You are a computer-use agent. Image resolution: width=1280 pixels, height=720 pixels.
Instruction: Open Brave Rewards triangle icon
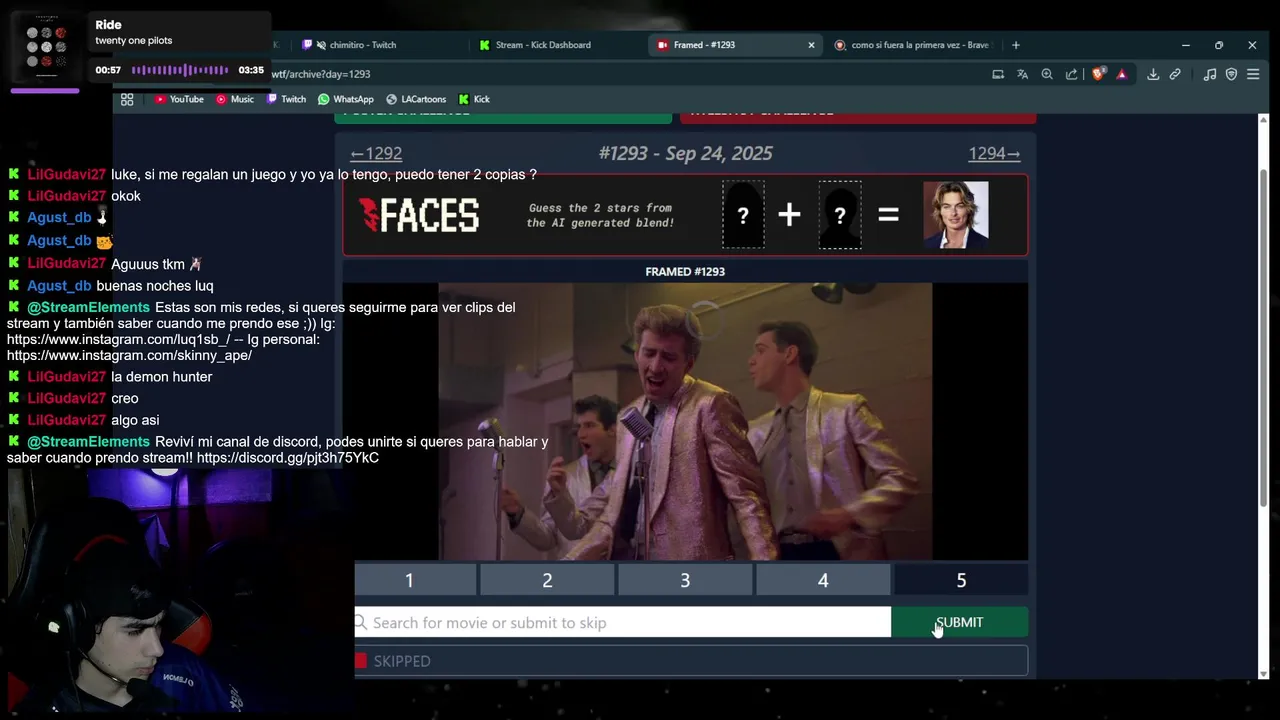coord(1122,74)
